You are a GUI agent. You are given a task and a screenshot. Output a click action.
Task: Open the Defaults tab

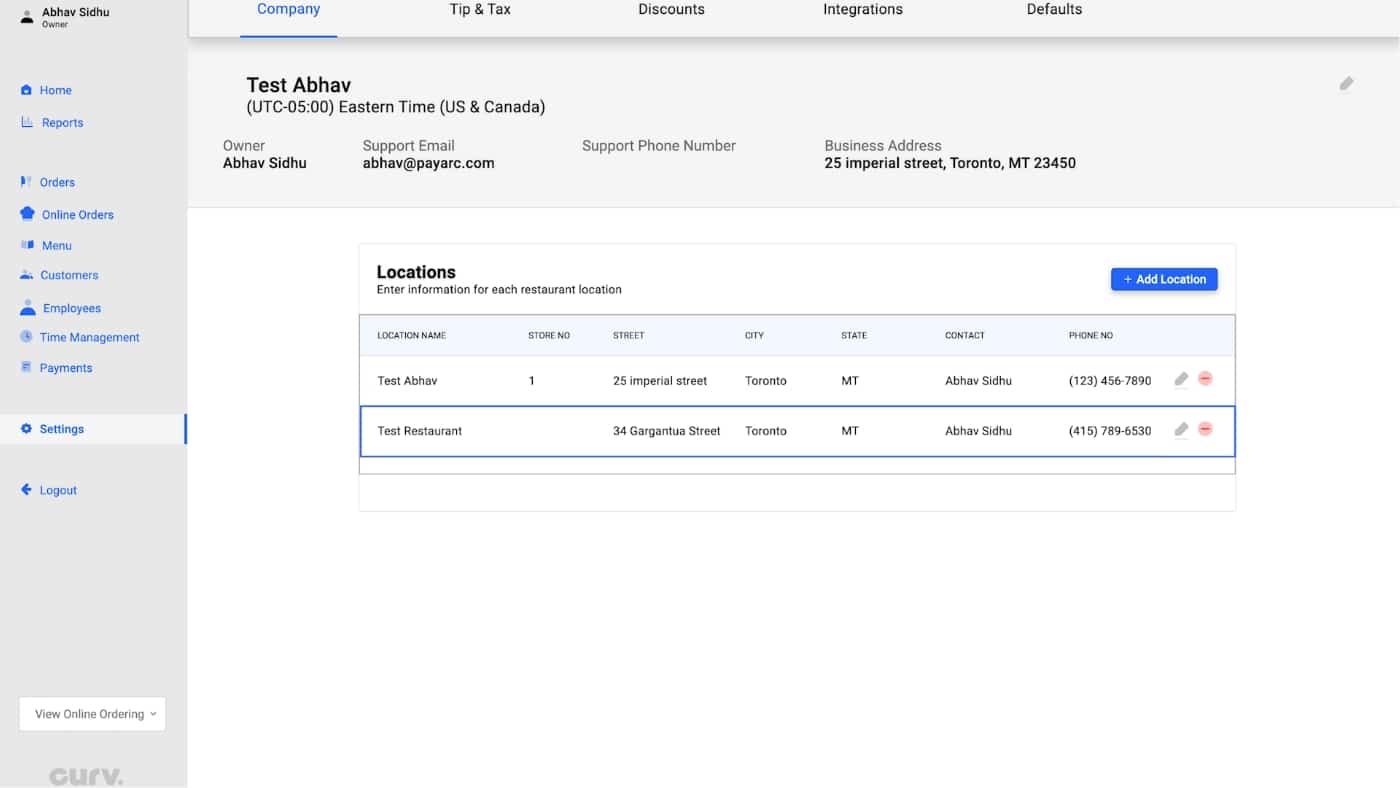1054,9
